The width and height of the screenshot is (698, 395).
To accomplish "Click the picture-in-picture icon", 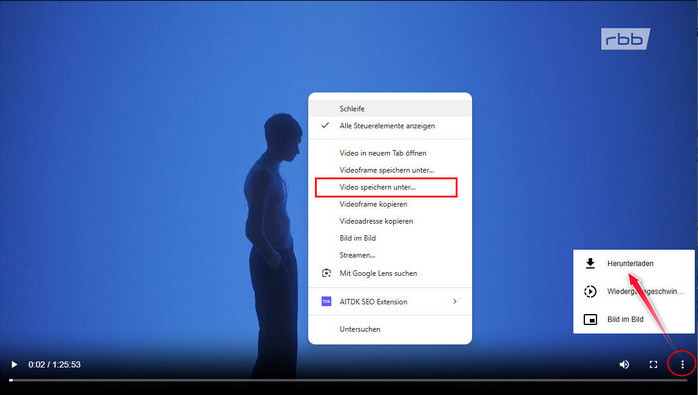I will coord(590,319).
